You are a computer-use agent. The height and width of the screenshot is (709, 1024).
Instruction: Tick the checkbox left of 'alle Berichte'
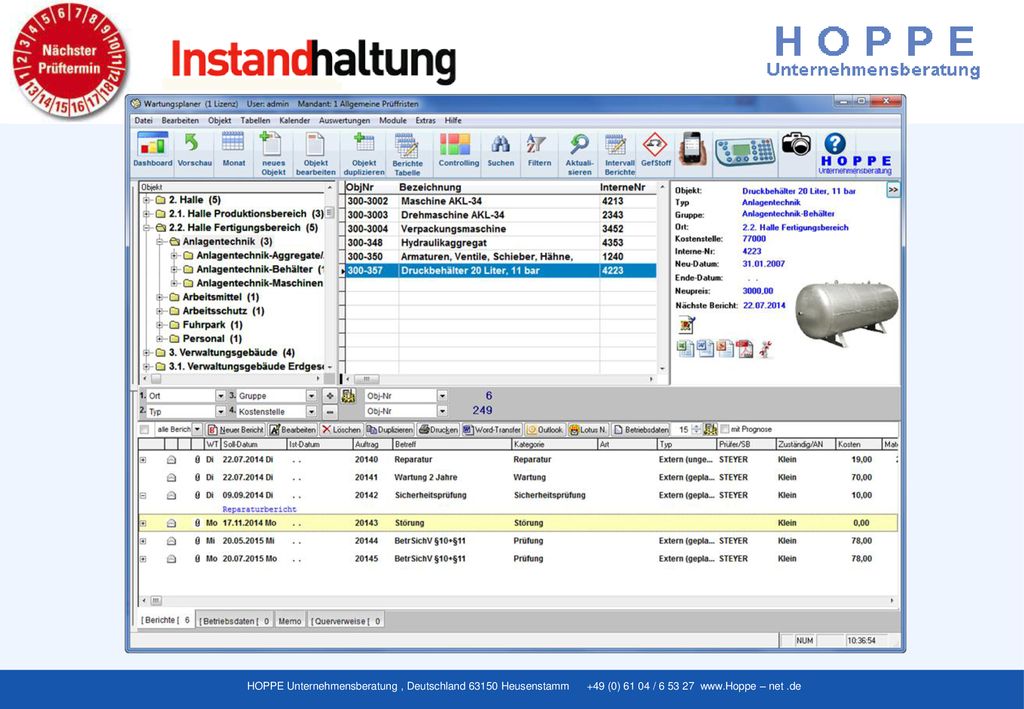(144, 430)
